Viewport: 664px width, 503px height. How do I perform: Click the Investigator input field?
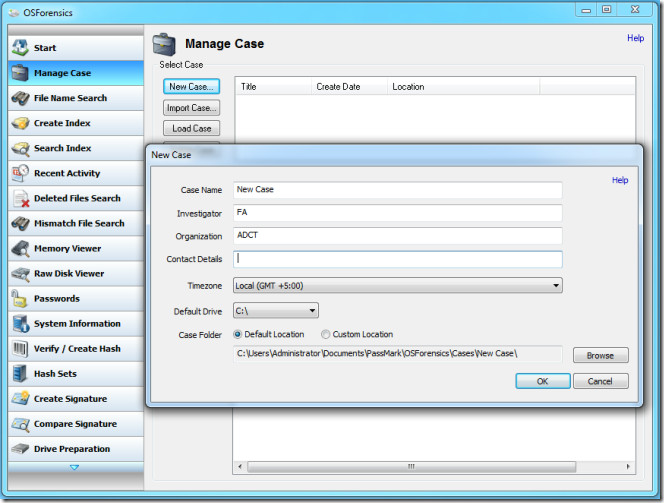[x=398, y=213]
